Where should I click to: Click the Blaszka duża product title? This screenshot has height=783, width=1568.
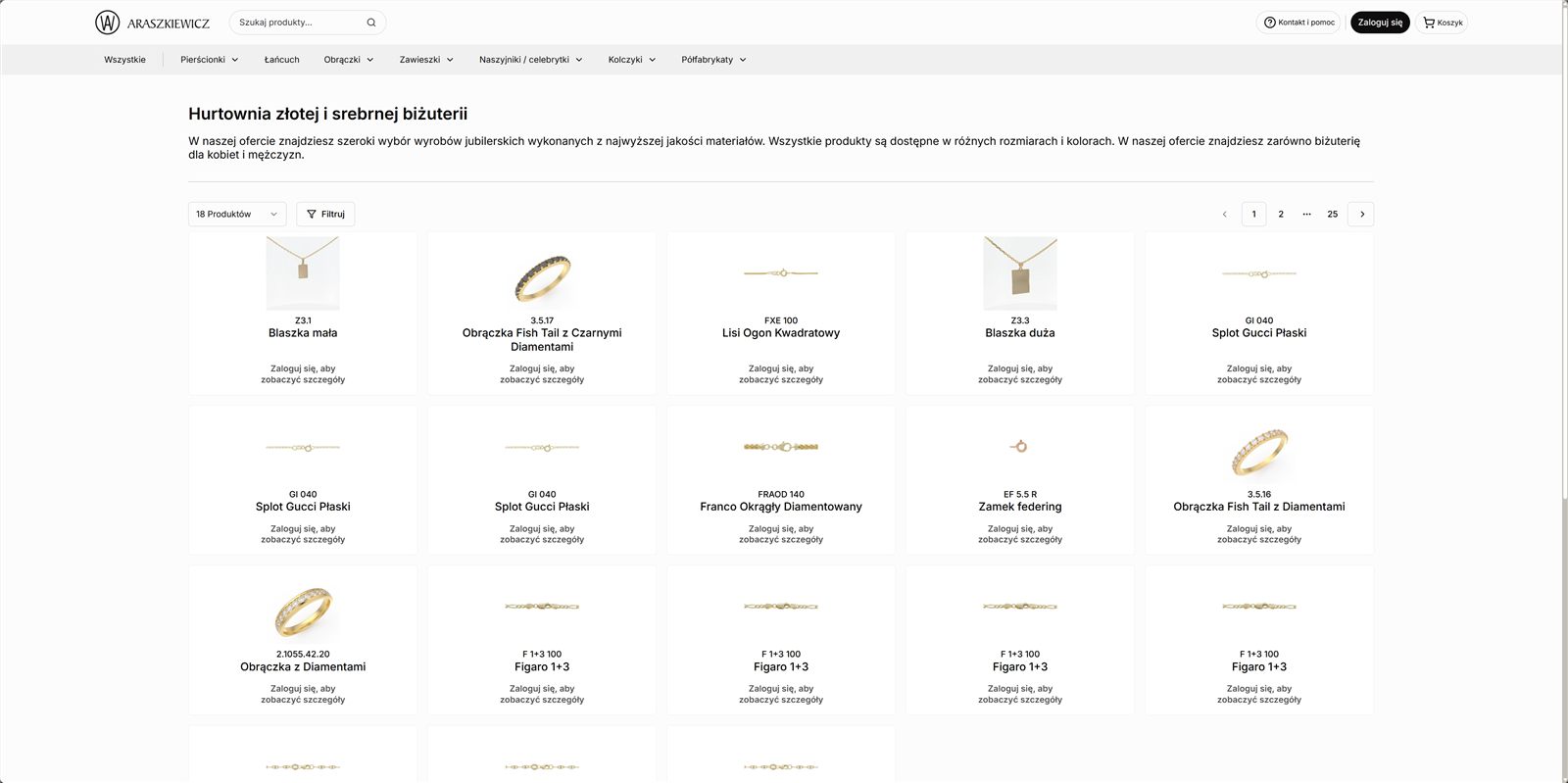tap(1020, 333)
